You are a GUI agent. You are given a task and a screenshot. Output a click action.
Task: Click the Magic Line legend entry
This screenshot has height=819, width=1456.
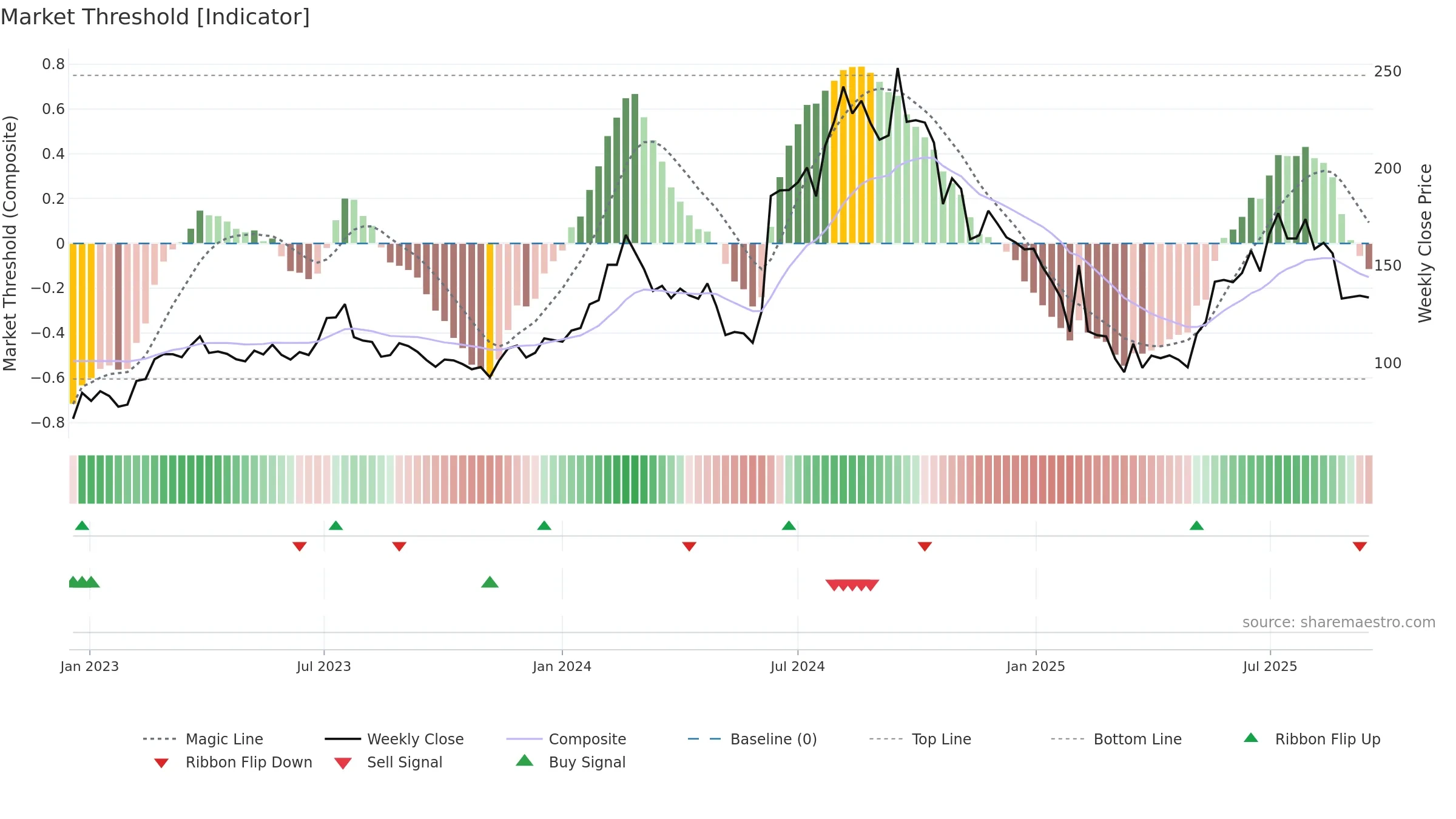203,739
